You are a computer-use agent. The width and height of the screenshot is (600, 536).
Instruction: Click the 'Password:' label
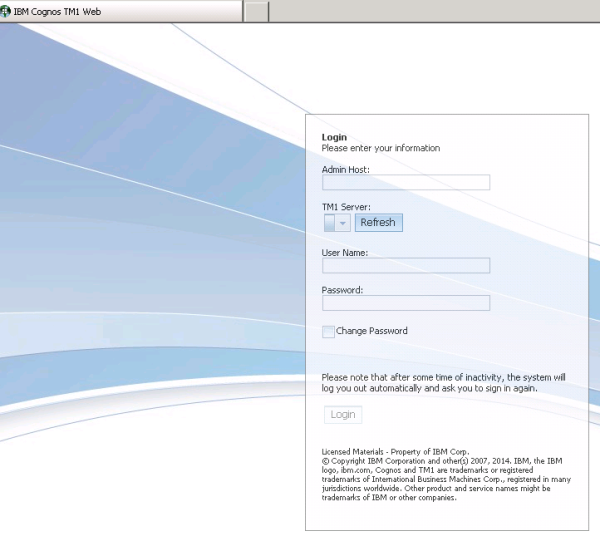coord(342,290)
